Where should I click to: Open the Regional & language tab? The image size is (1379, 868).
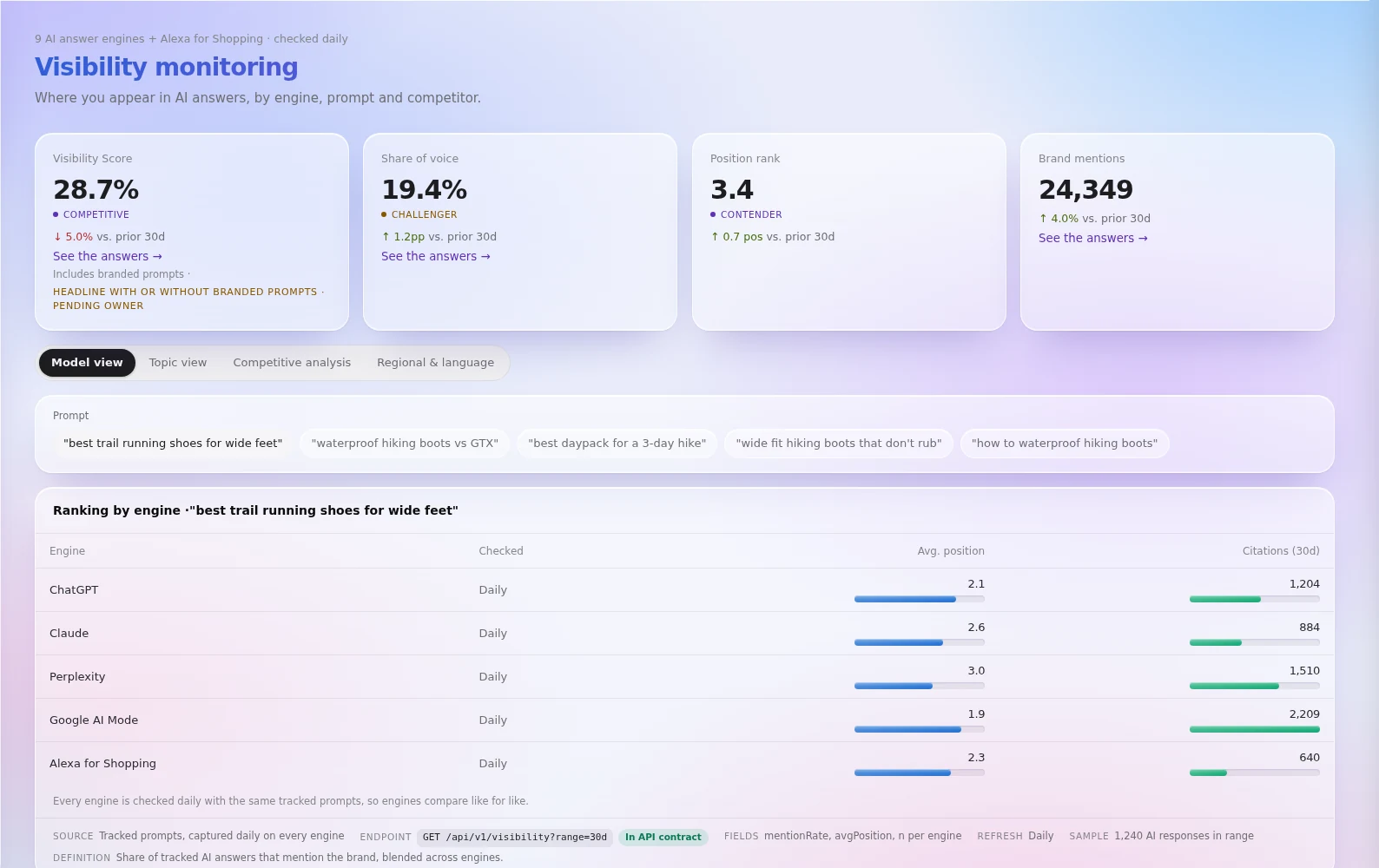[x=435, y=363]
